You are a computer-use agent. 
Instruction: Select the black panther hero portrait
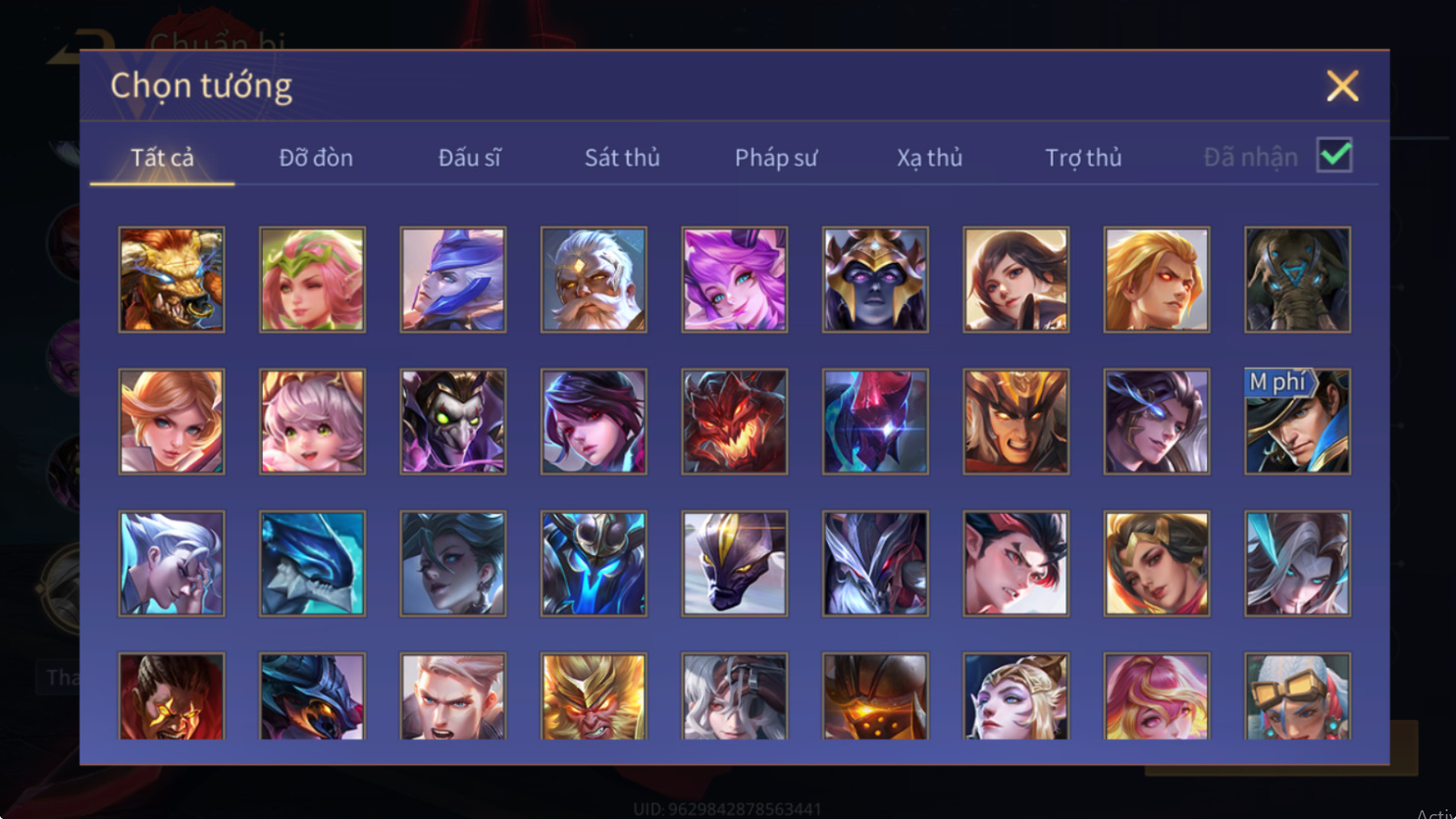(735, 564)
